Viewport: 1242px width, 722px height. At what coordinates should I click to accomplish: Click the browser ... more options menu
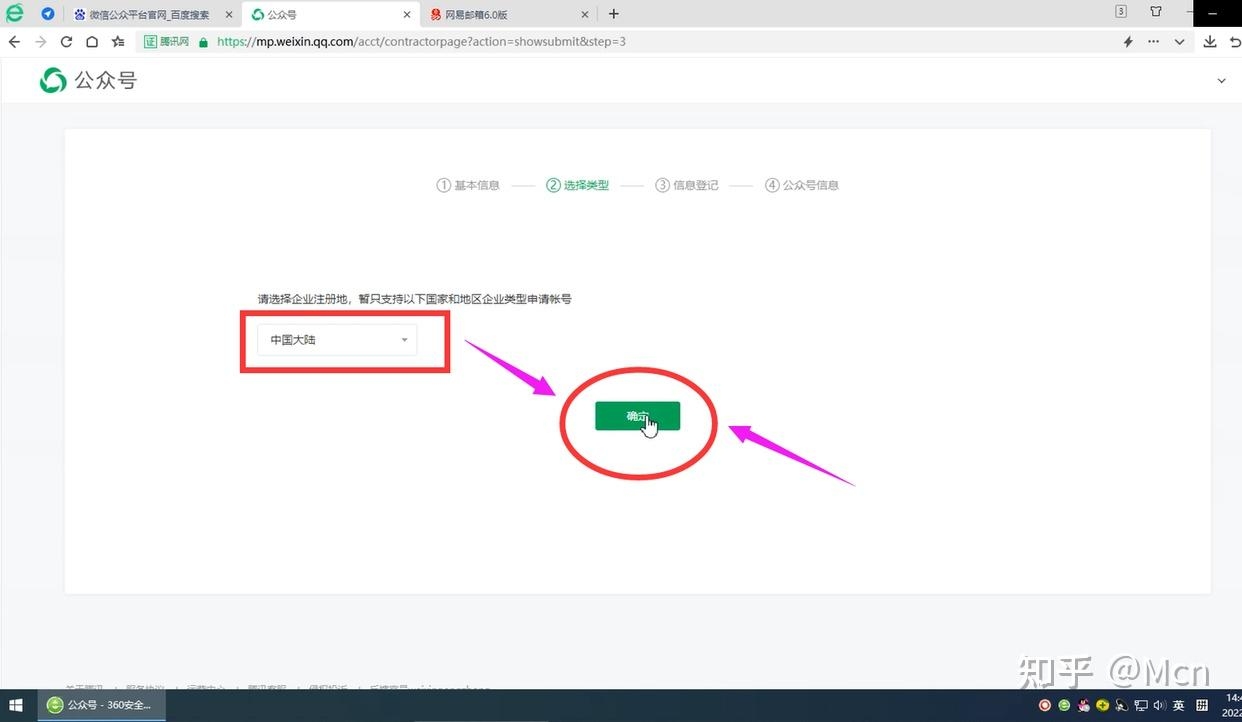(x=1153, y=41)
